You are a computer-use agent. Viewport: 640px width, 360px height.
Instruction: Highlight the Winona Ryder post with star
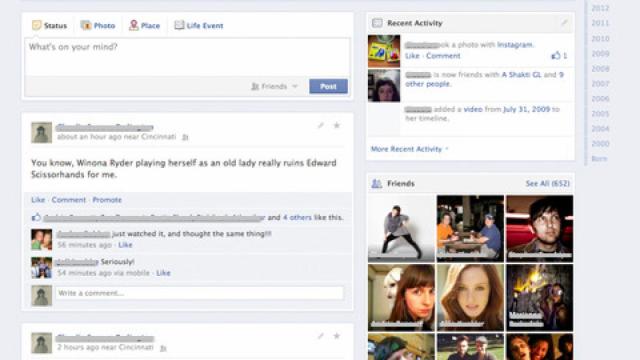tap(337, 125)
